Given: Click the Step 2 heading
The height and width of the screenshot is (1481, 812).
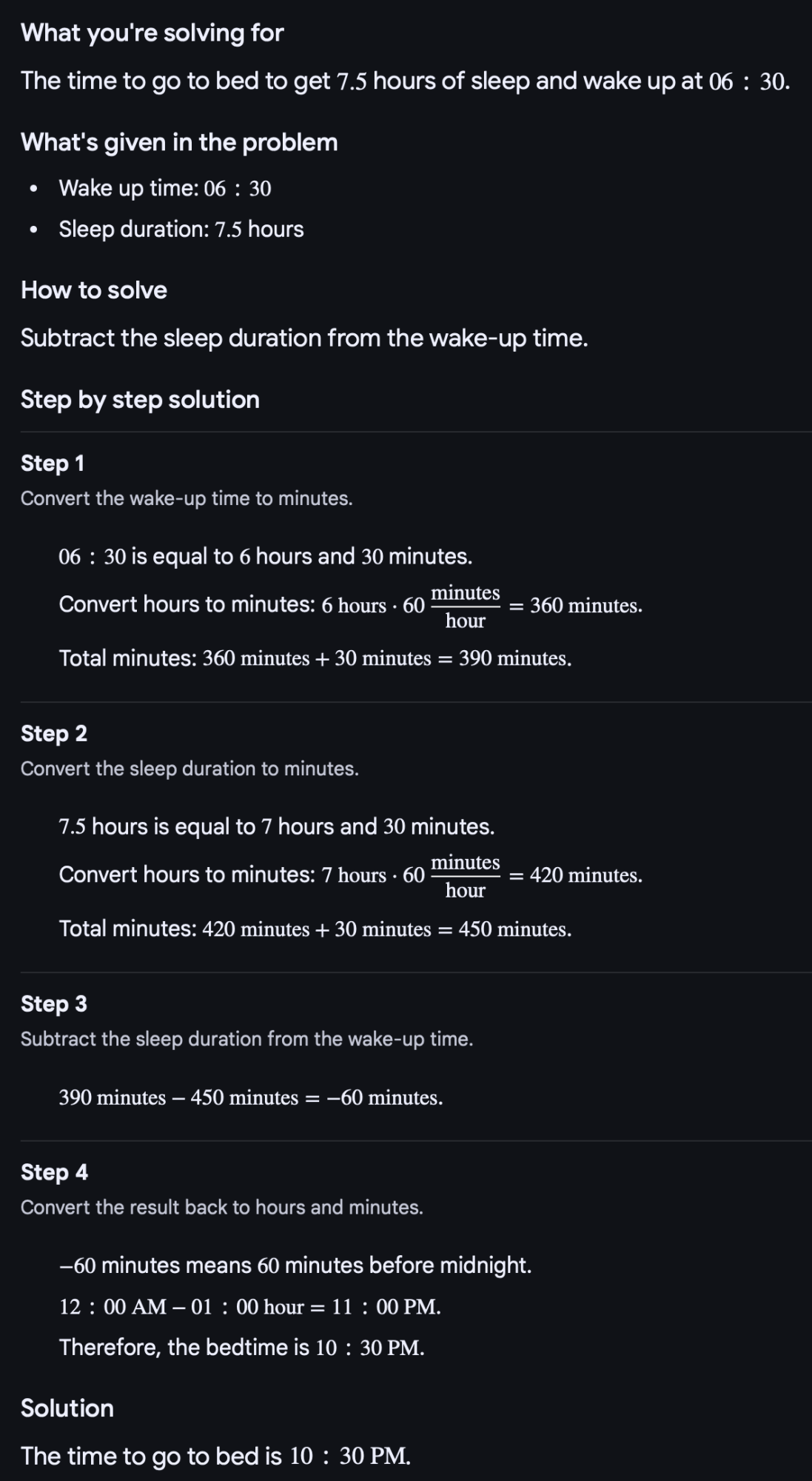Looking at the screenshot, I should click(x=54, y=734).
